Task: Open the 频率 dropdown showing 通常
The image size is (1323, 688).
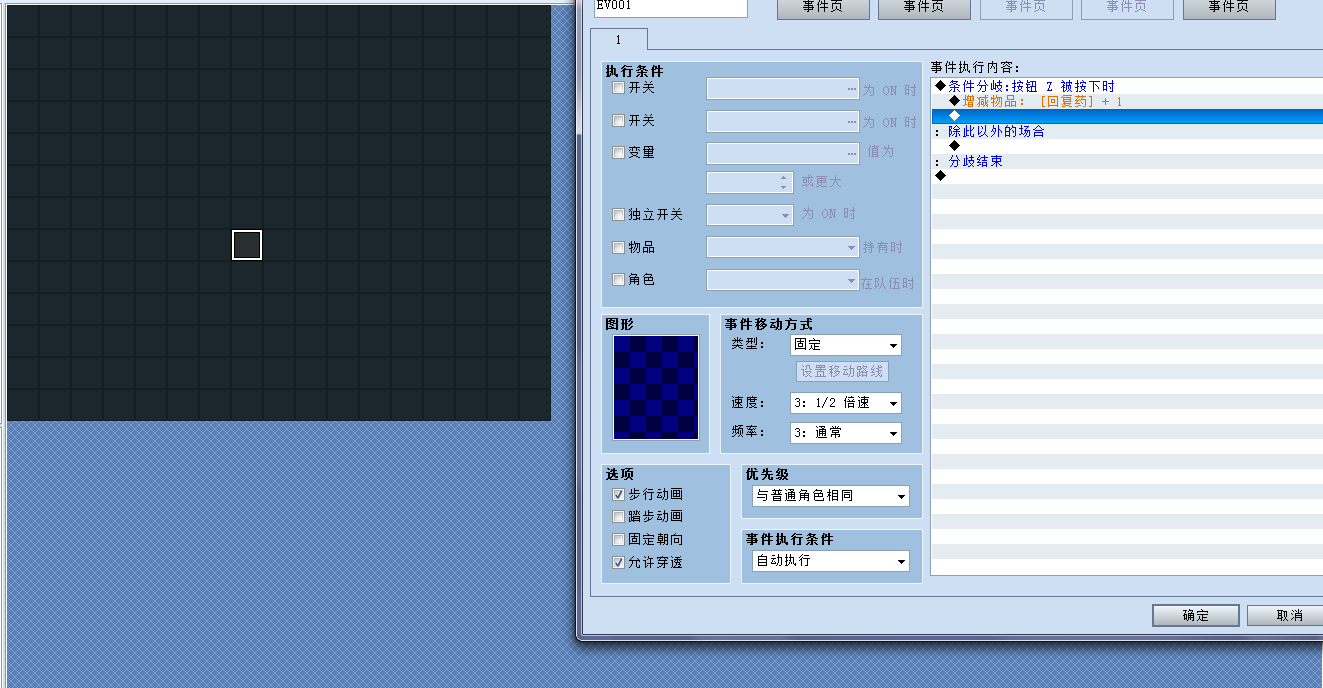Action: 845,433
